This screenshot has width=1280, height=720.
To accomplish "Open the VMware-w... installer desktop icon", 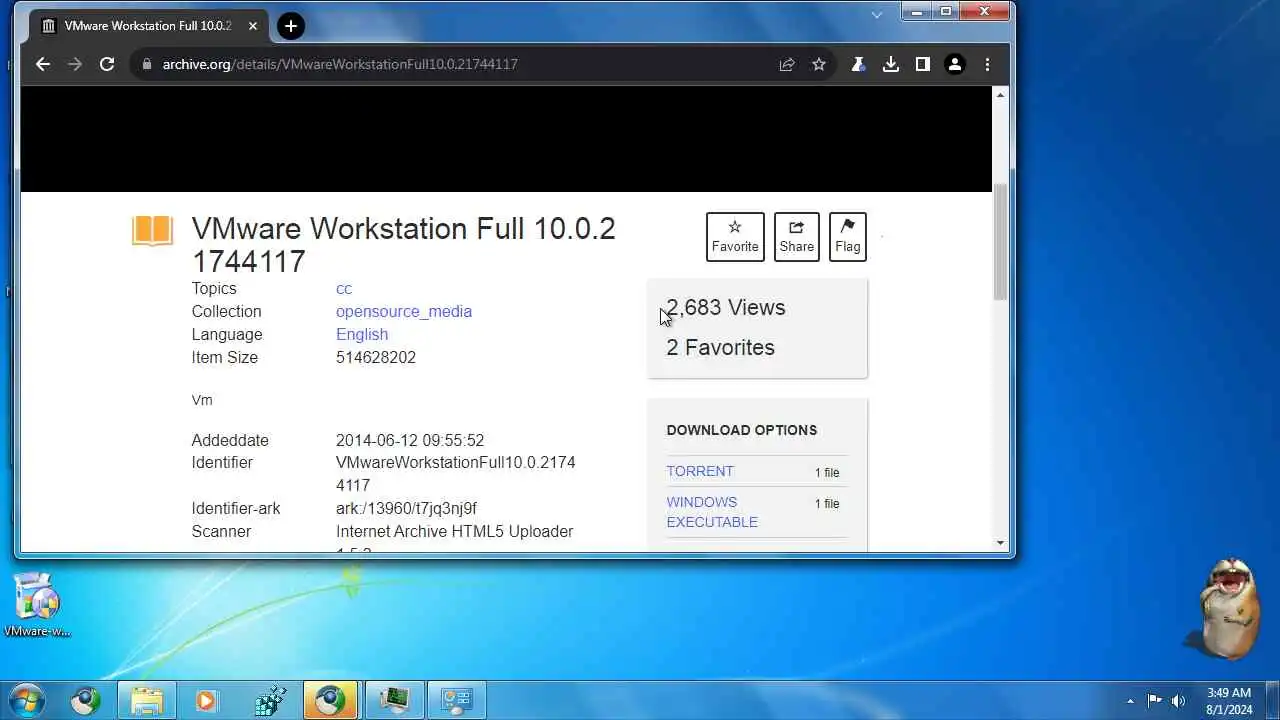I will pyautogui.click(x=38, y=604).
